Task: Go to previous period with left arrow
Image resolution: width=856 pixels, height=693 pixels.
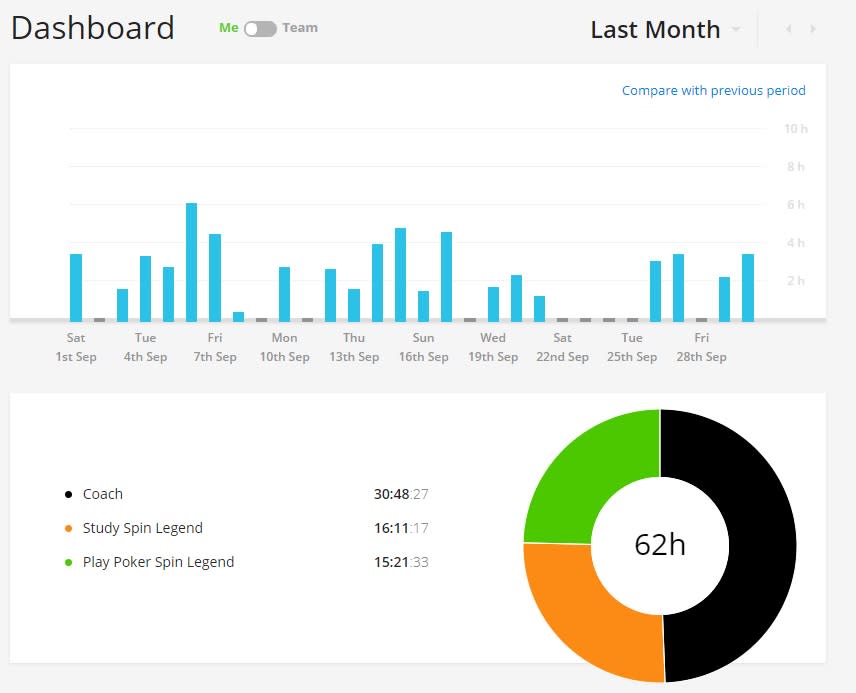Action: point(788,28)
